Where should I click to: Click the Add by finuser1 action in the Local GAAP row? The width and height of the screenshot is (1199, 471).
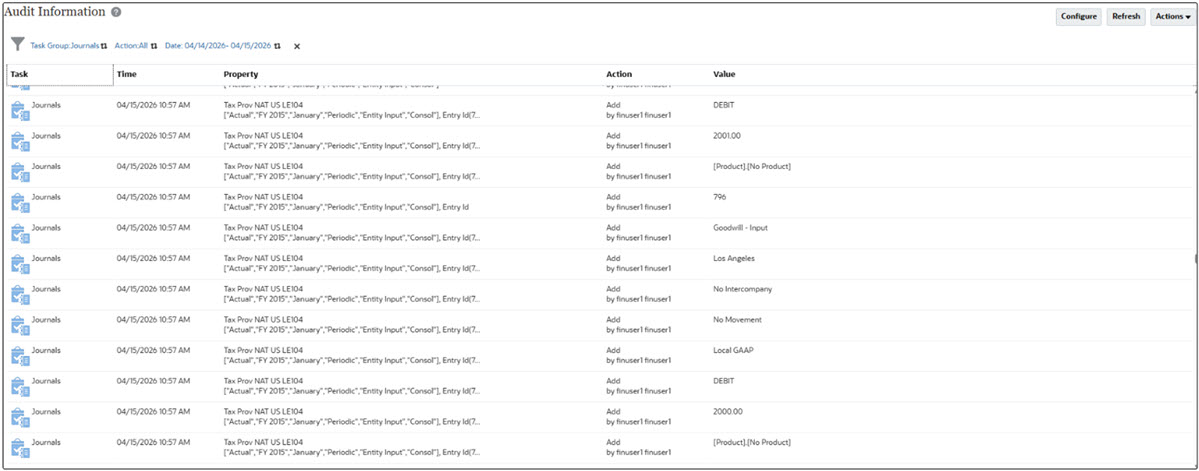click(x=638, y=355)
